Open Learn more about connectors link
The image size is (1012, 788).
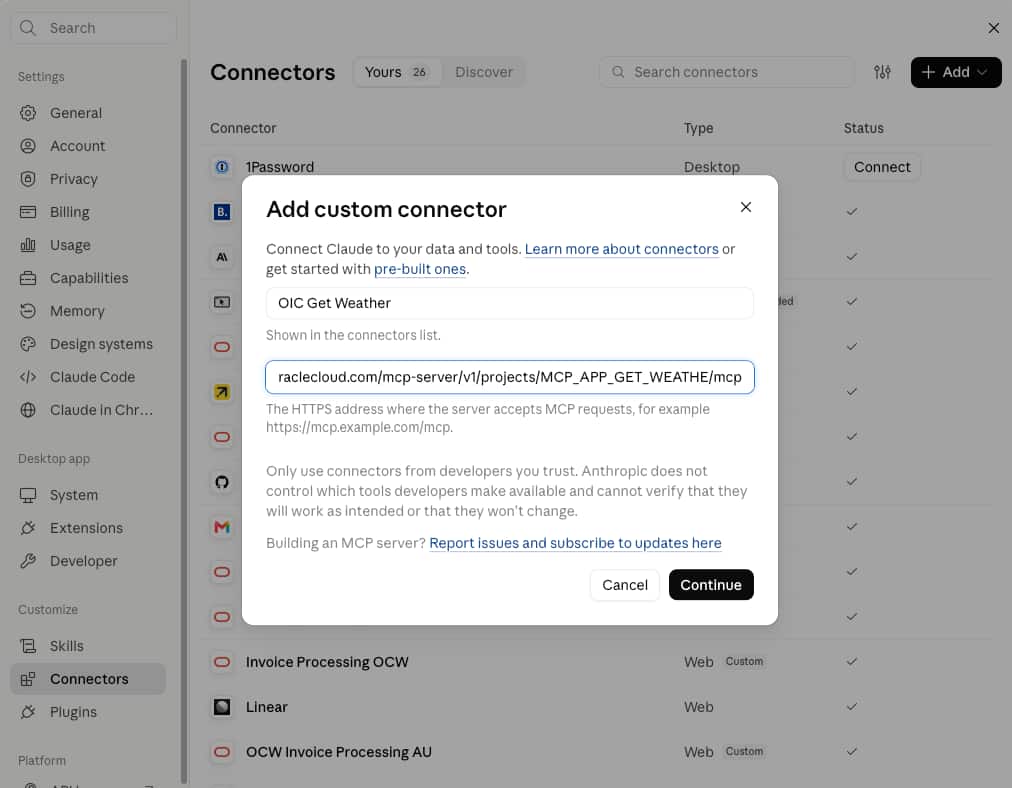point(621,249)
